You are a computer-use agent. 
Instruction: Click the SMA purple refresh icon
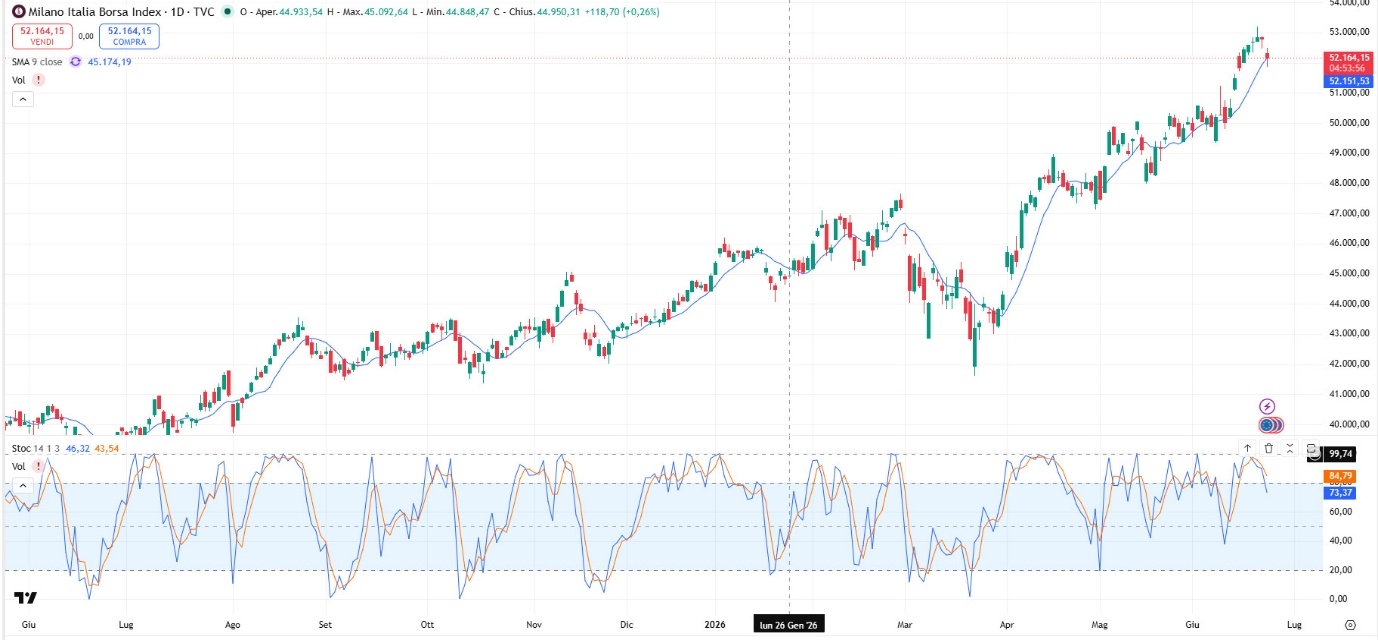(76, 62)
